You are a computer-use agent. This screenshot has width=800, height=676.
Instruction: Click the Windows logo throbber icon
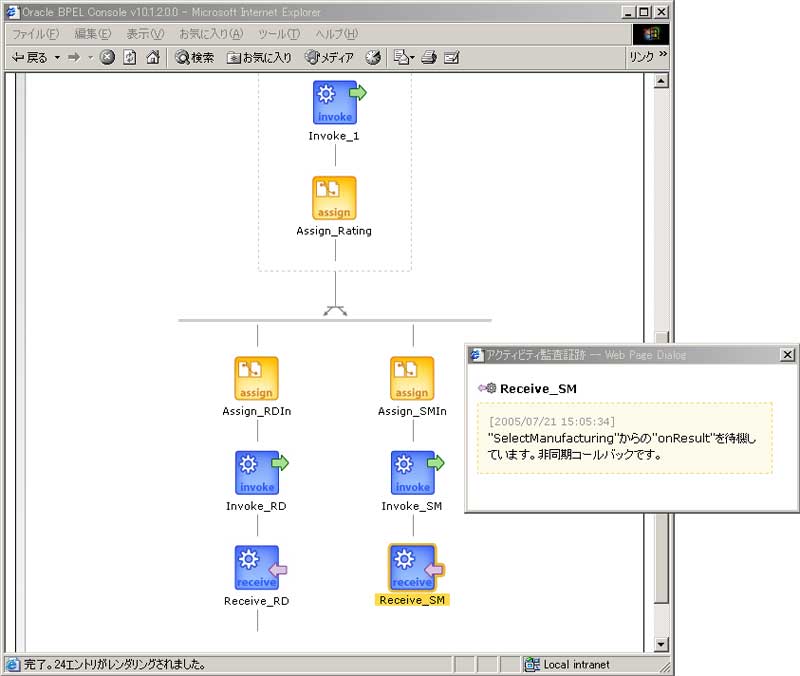tap(651, 34)
